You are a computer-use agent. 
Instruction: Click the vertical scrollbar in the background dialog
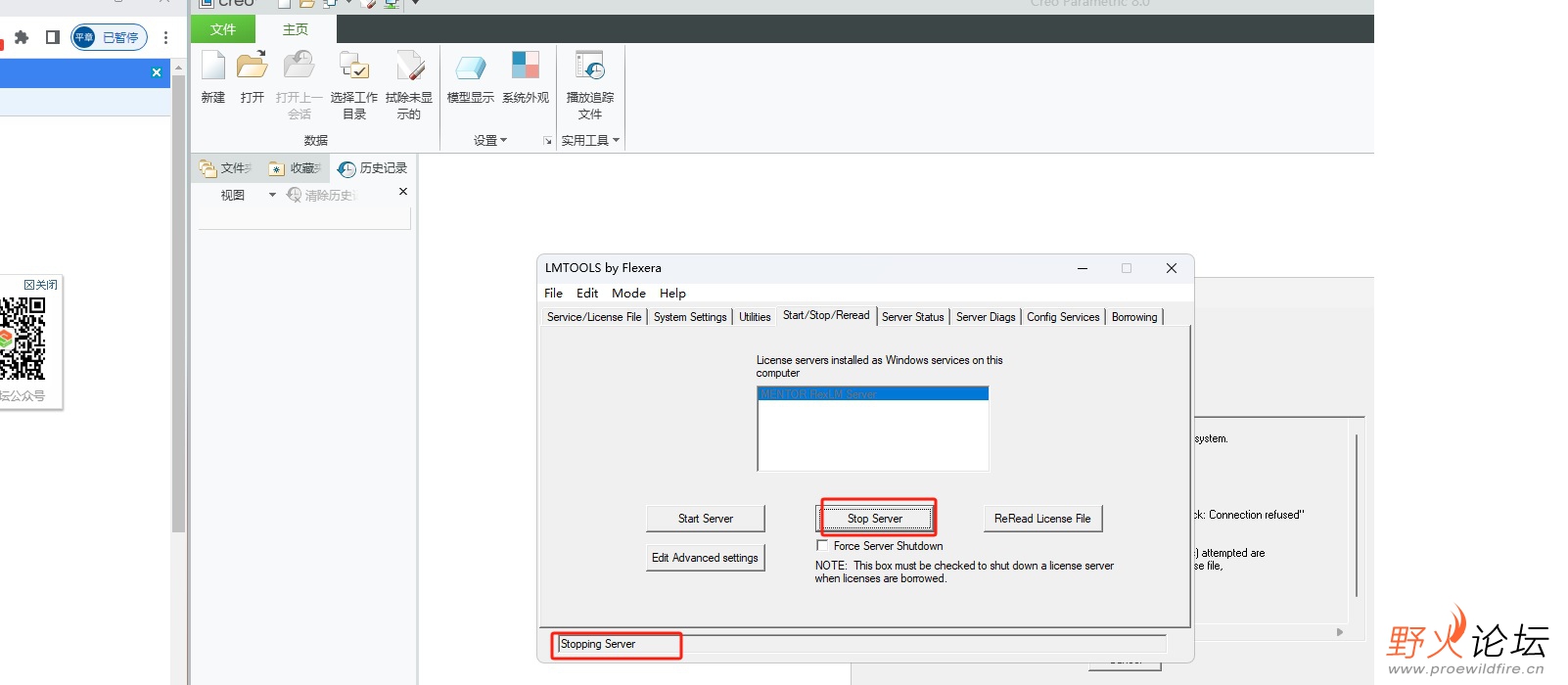pyautogui.click(x=1357, y=515)
